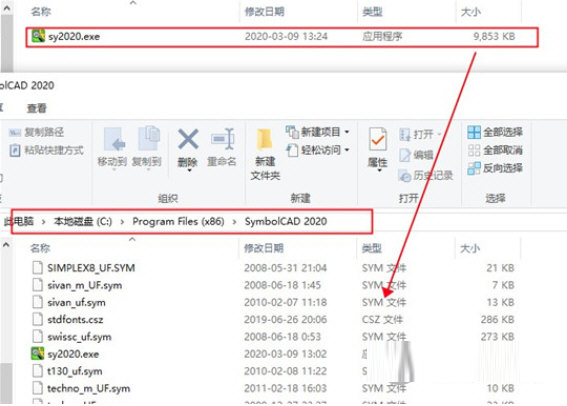567x406 pixels.
Task: Click the 286 KB size cell
Action: 497,320
